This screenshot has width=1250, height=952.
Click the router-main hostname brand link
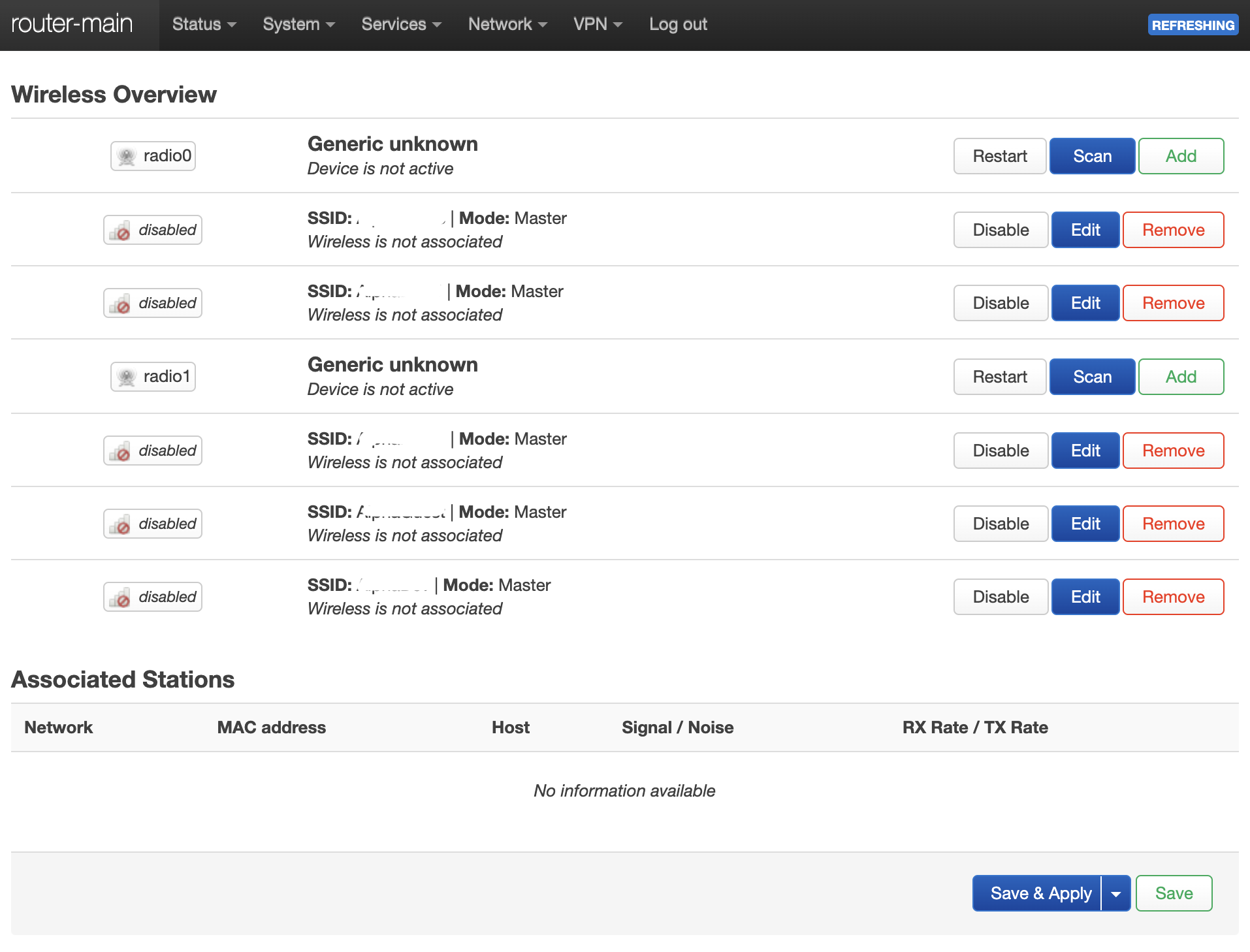coord(72,24)
